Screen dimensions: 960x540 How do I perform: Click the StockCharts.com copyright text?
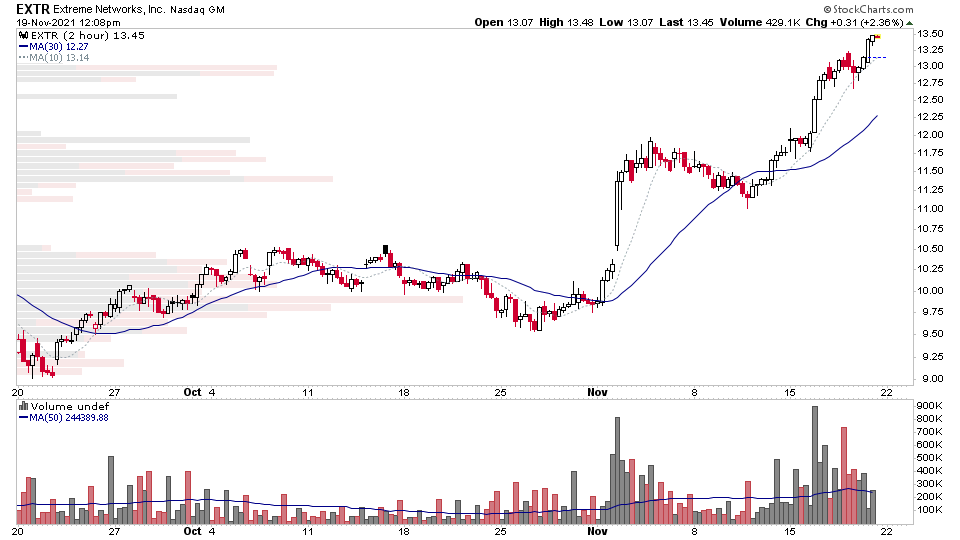868,9
